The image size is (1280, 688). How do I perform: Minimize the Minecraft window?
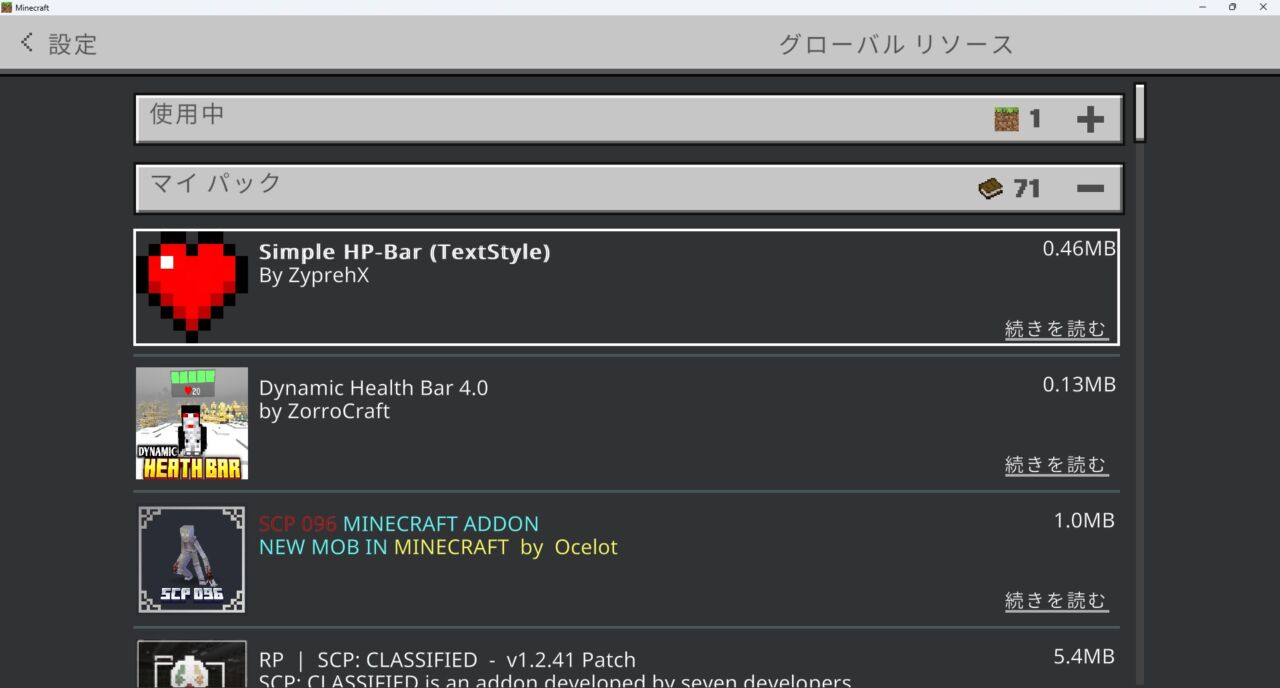[1201, 7]
